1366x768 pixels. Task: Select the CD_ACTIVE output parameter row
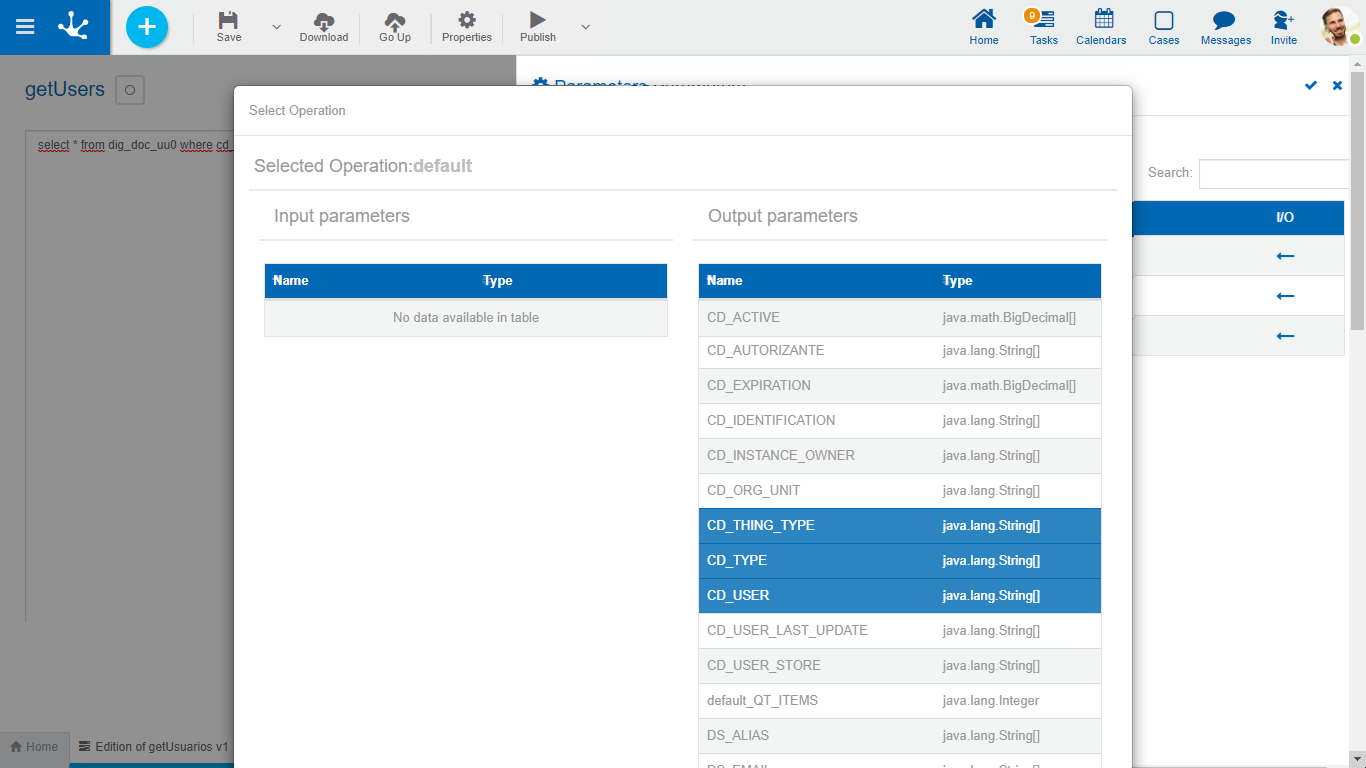coord(899,318)
